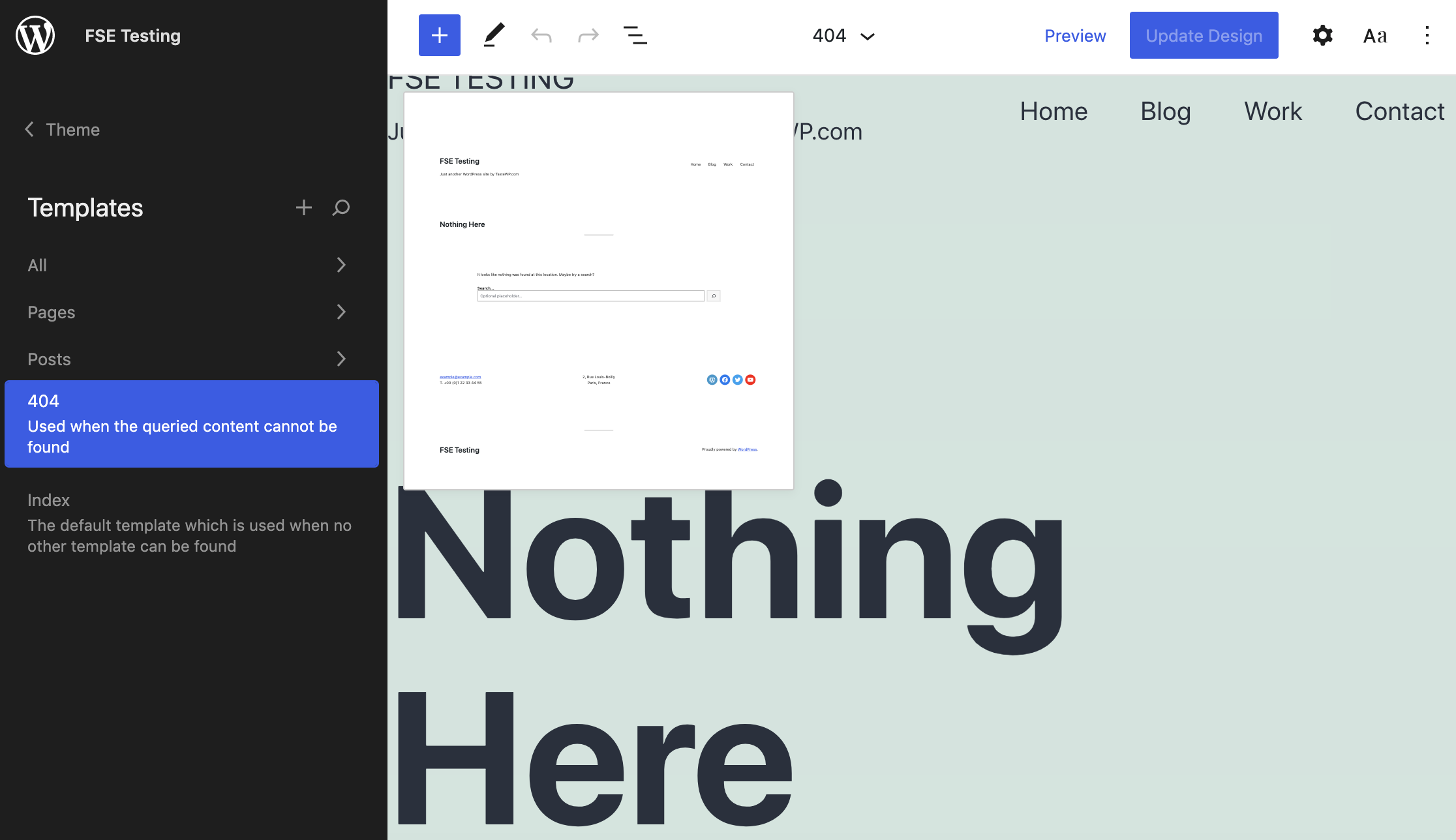Open the 404 template dropdown

click(x=843, y=35)
